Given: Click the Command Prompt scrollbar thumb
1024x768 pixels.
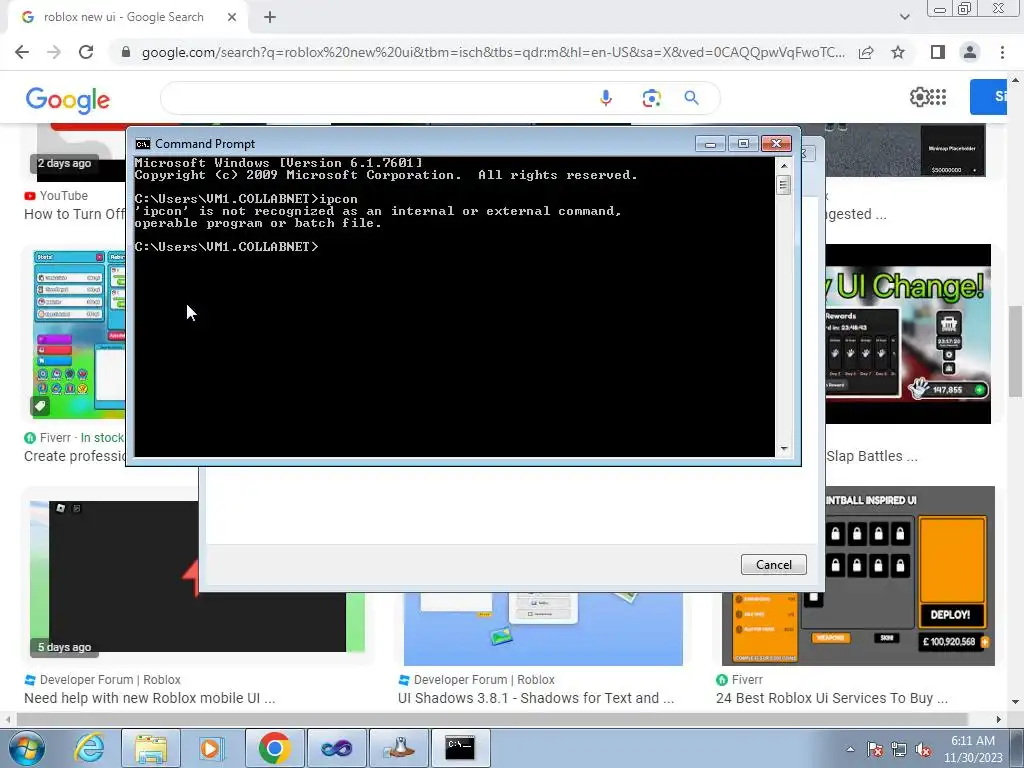Looking at the screenshot, I should click(784, 185).
